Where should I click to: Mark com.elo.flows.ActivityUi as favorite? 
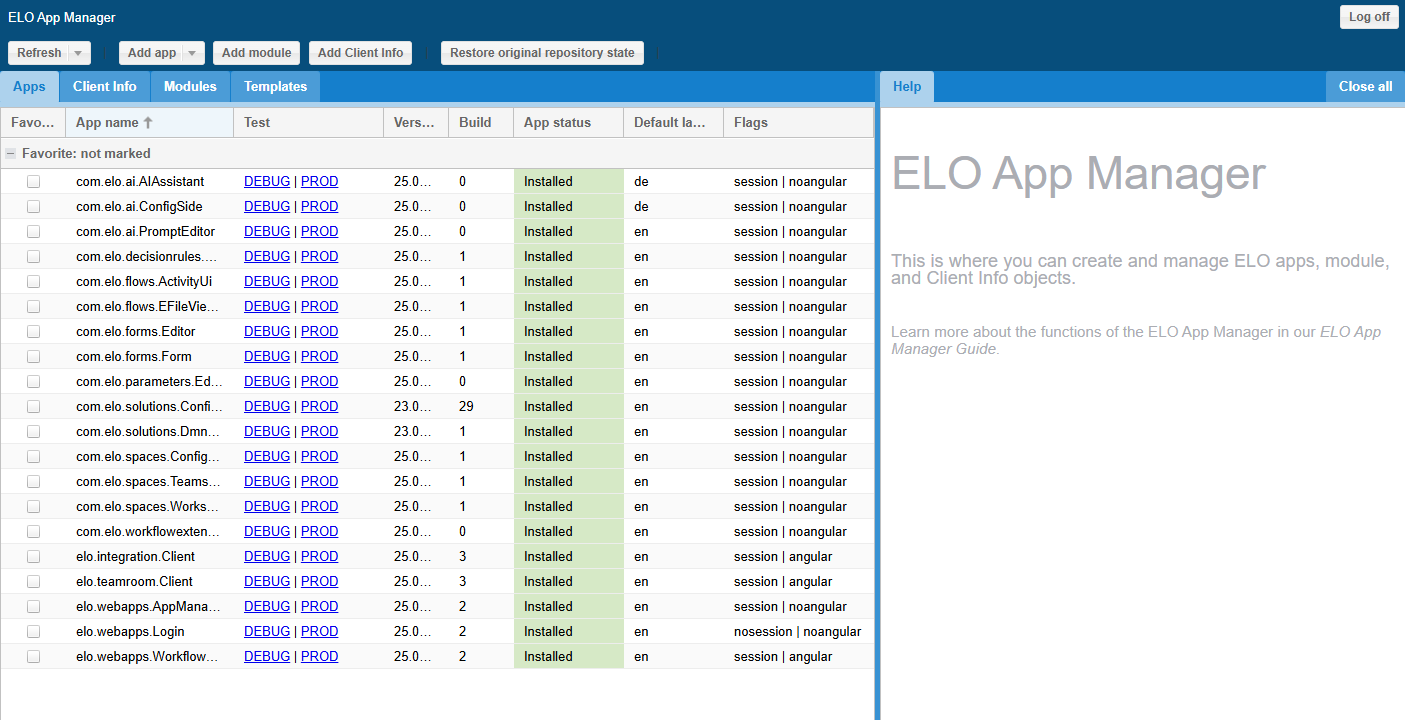(33, 282)
